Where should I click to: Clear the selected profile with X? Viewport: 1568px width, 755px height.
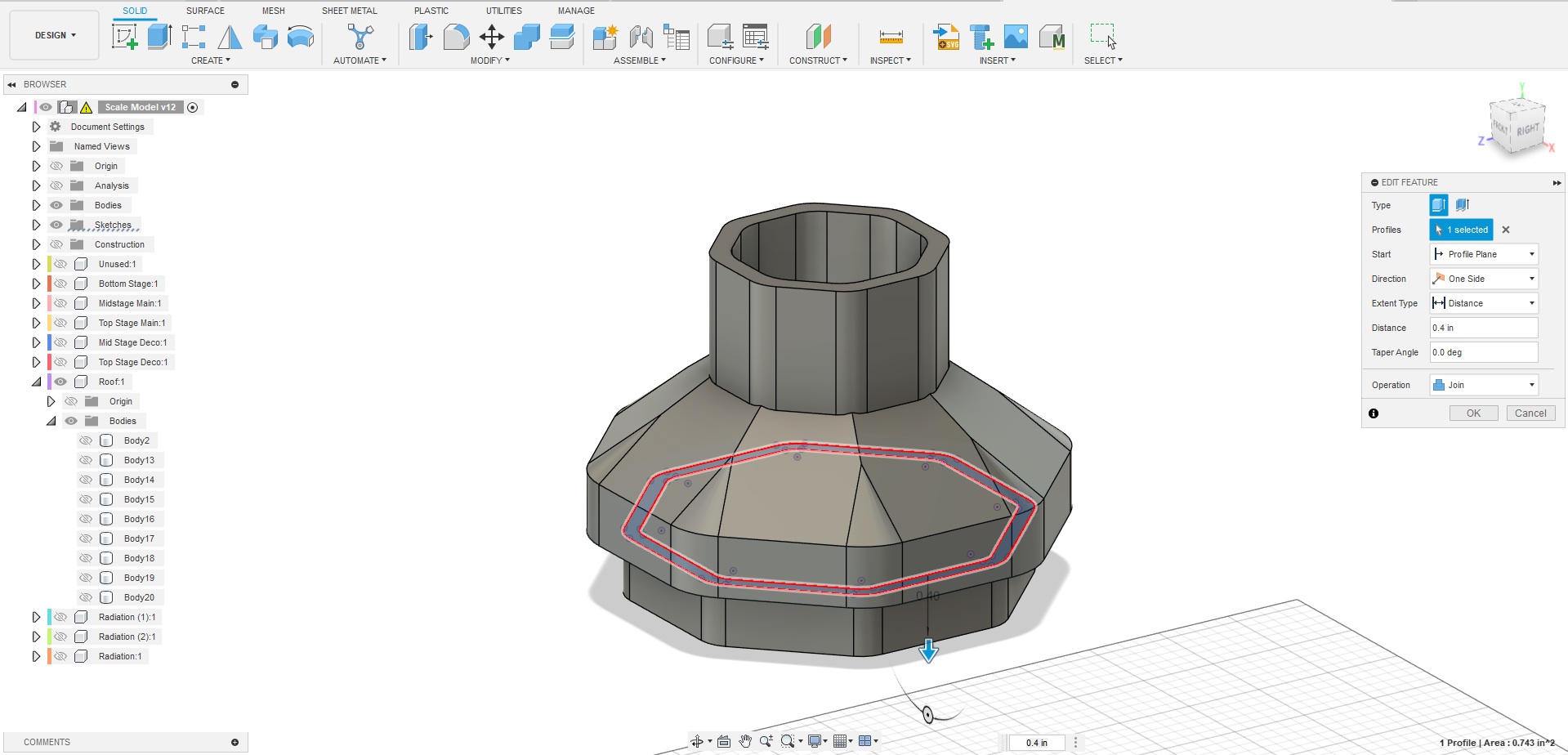tap(1506, 230)
